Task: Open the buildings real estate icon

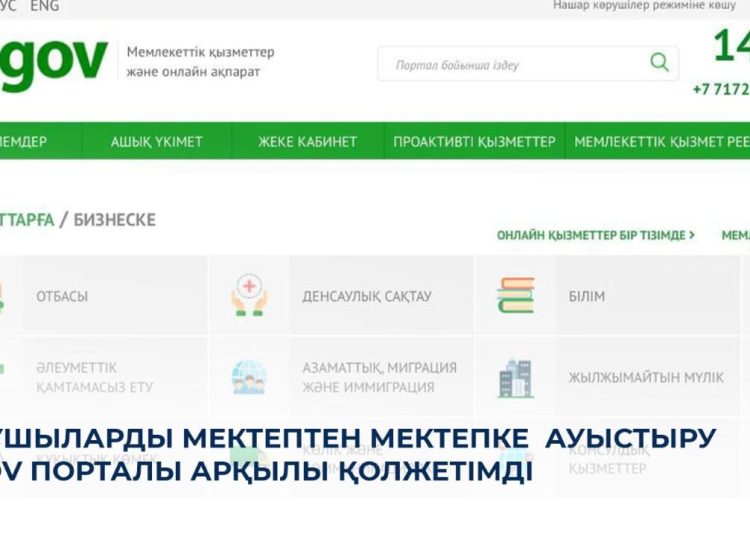Action: click(515, 378)
